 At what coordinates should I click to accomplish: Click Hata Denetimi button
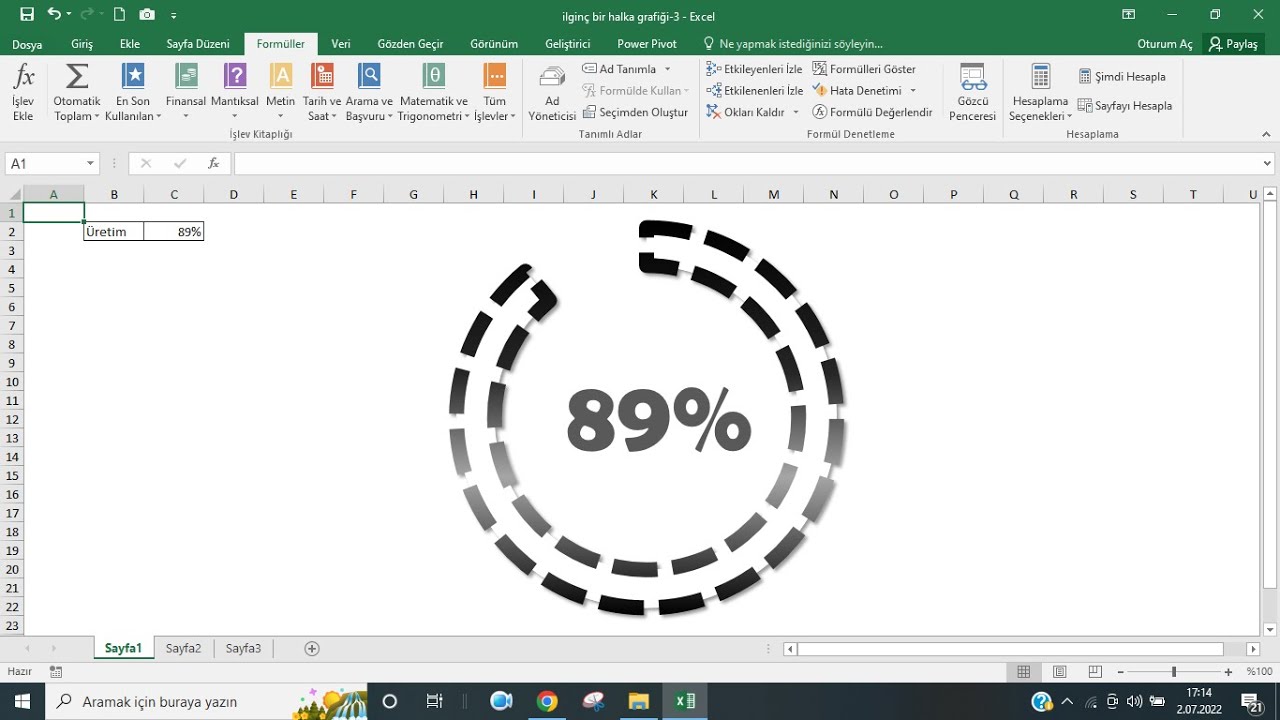click(x=858, y=91)
